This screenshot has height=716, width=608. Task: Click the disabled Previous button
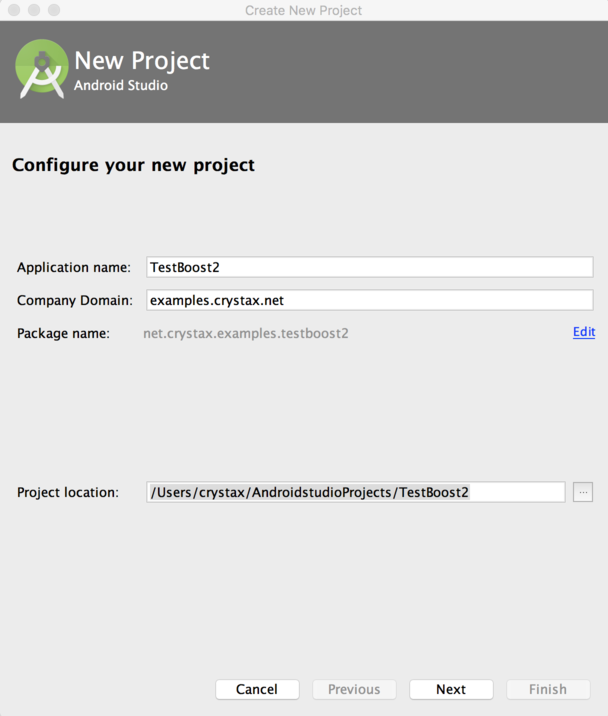point(354,689)
